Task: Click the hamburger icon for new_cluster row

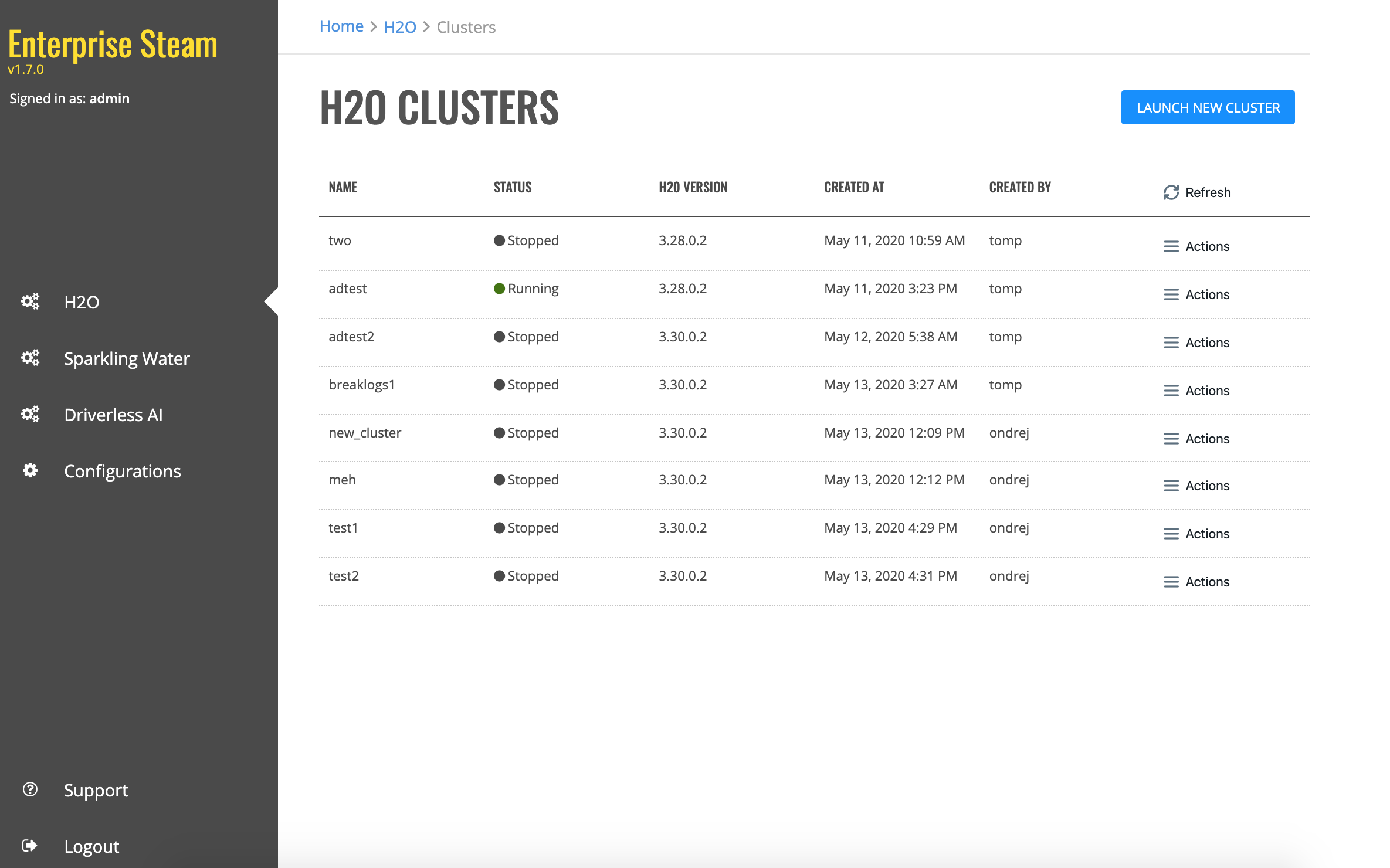Action: click(1171, 439)
